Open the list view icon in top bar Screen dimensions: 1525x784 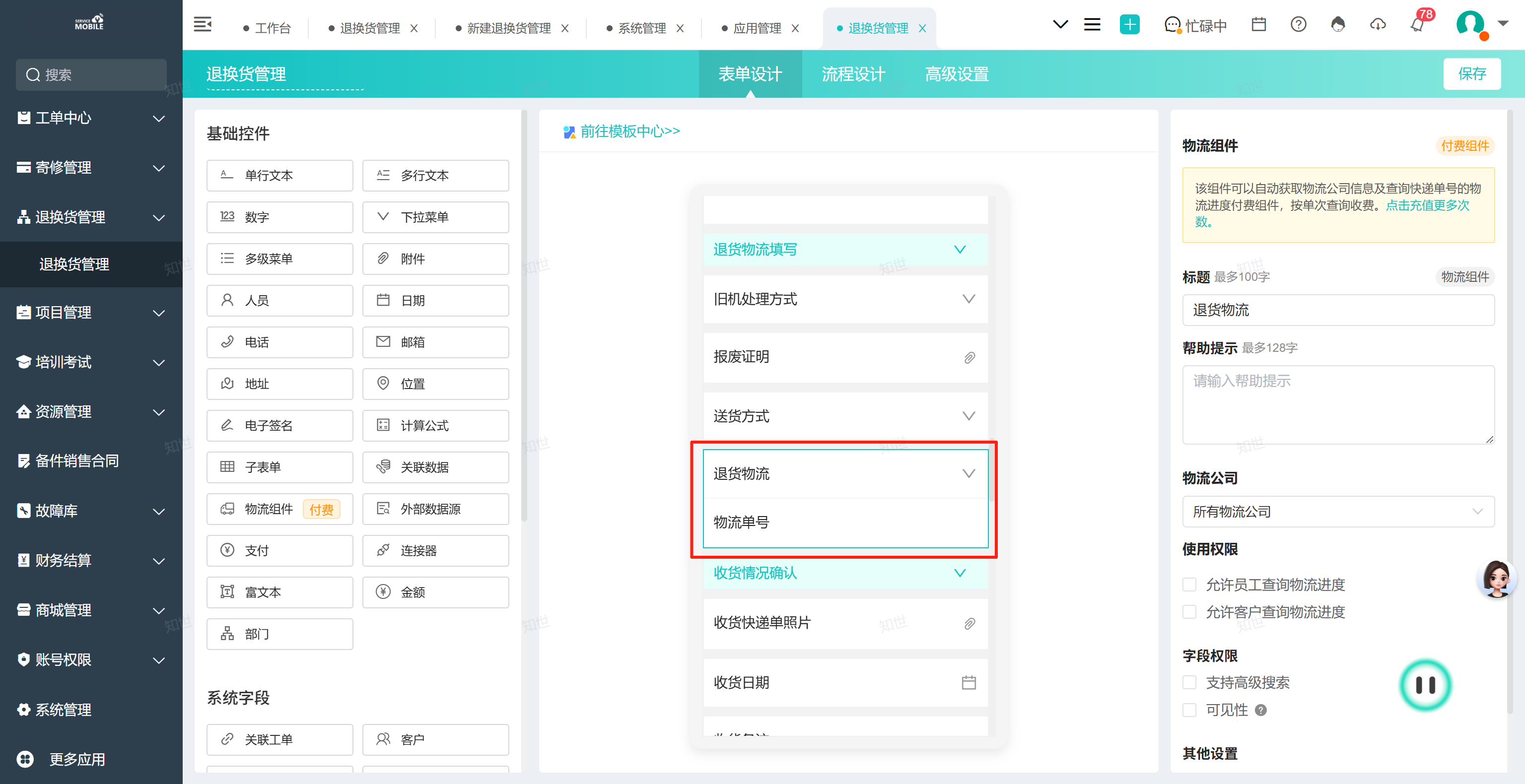tap(1092, 24)
